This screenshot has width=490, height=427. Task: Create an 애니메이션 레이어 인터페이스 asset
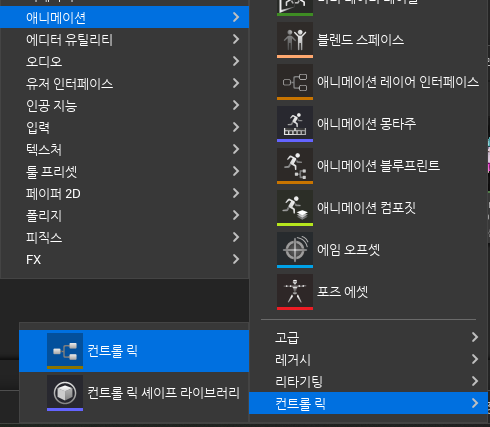tap(368, 82)
